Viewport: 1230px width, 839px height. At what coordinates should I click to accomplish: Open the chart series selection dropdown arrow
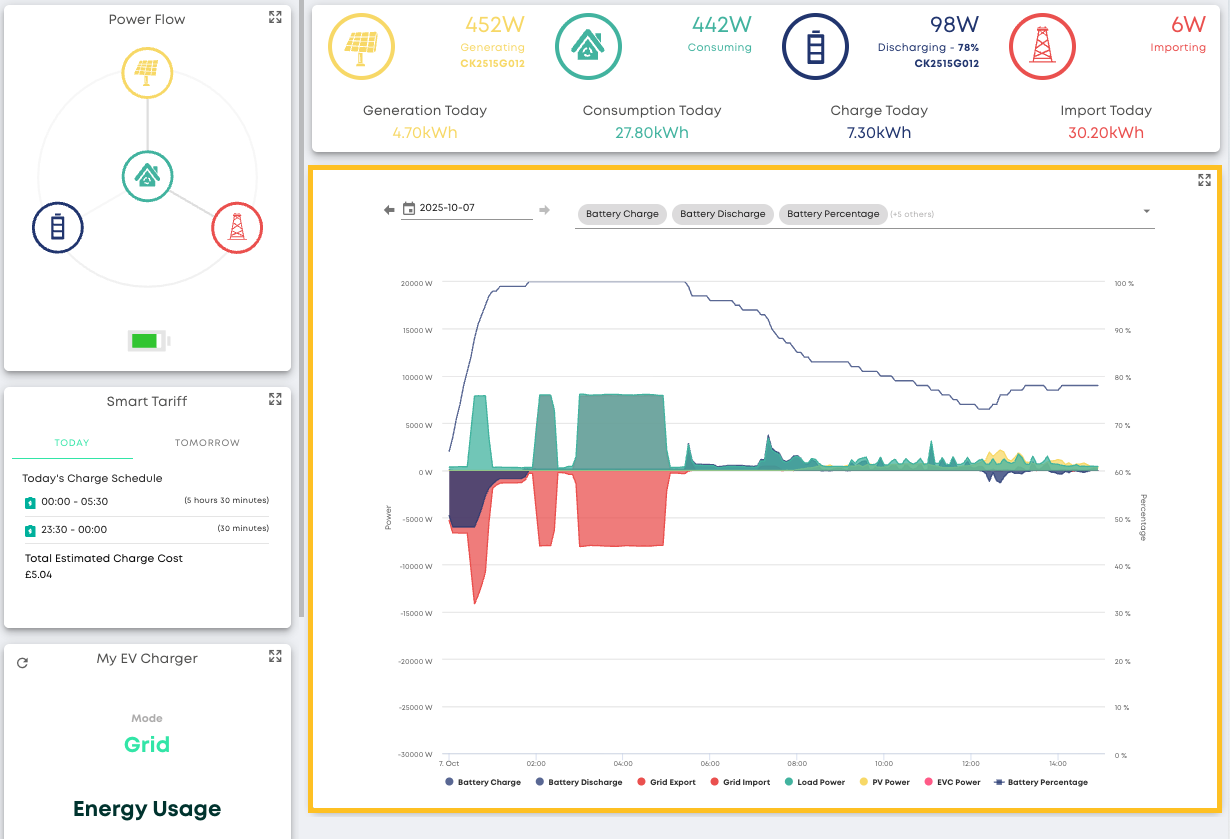1146,212
